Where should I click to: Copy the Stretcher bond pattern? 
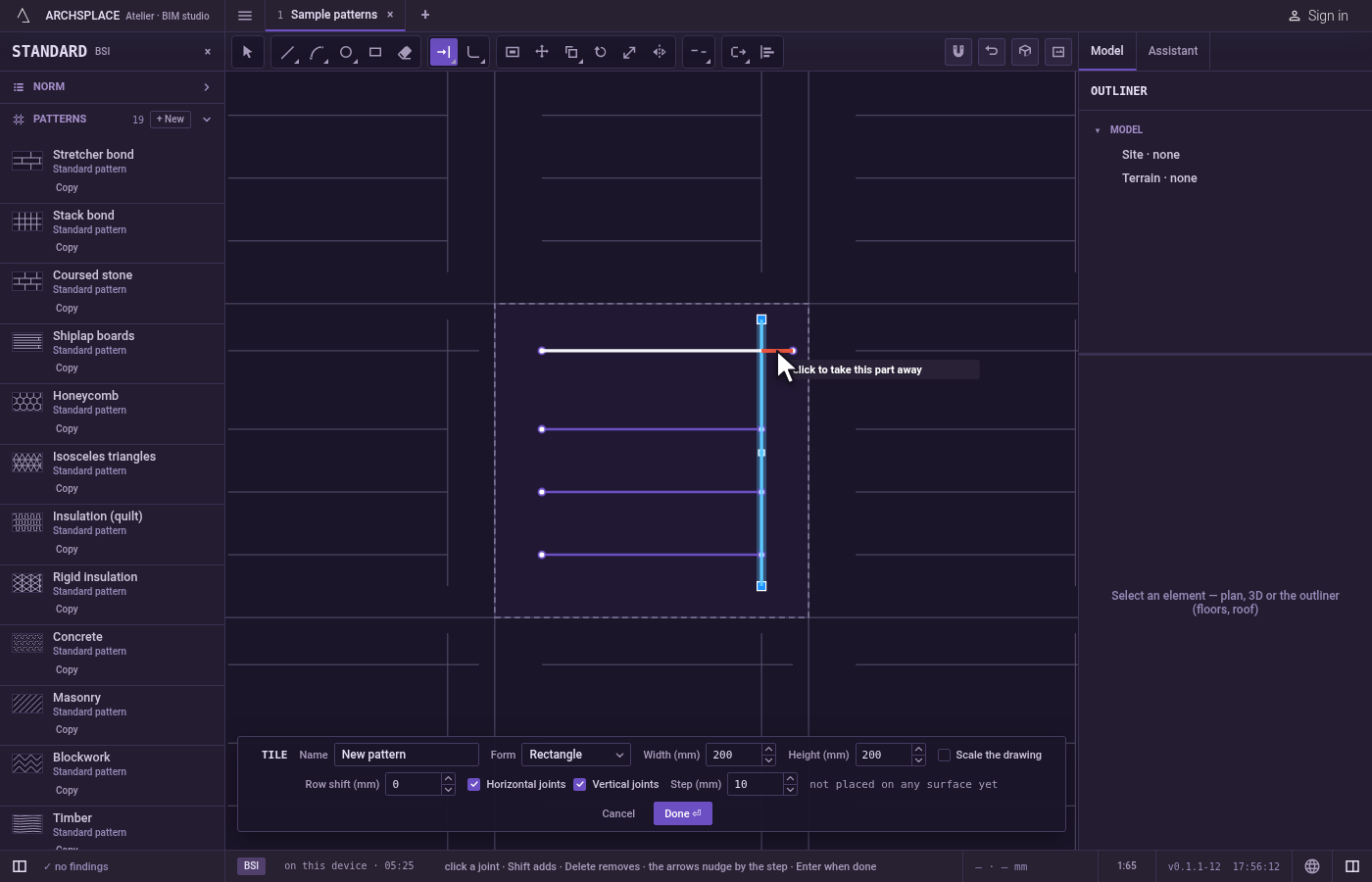pos(67,188)
